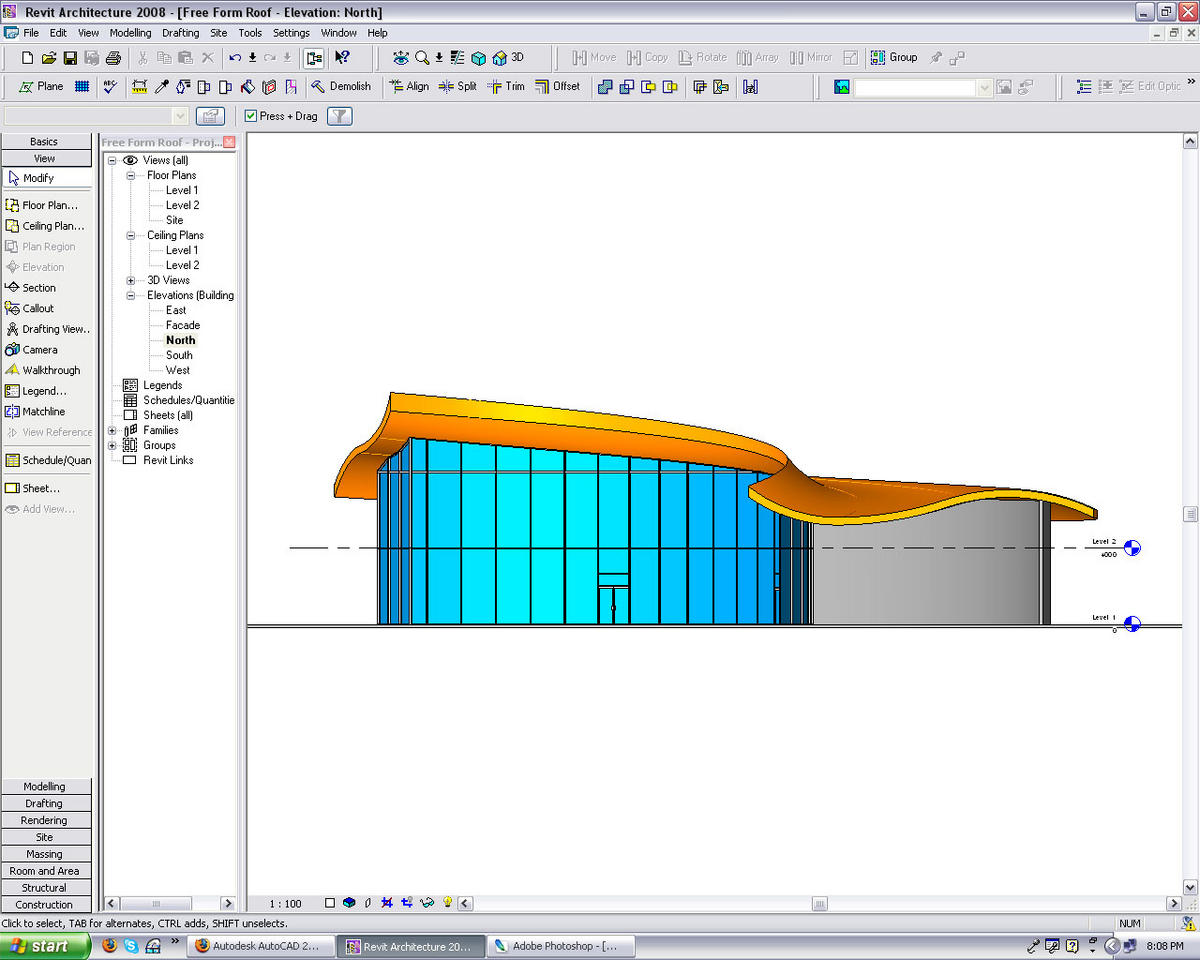
Task: Click the Modify tool in design bar
Action: 46,178
